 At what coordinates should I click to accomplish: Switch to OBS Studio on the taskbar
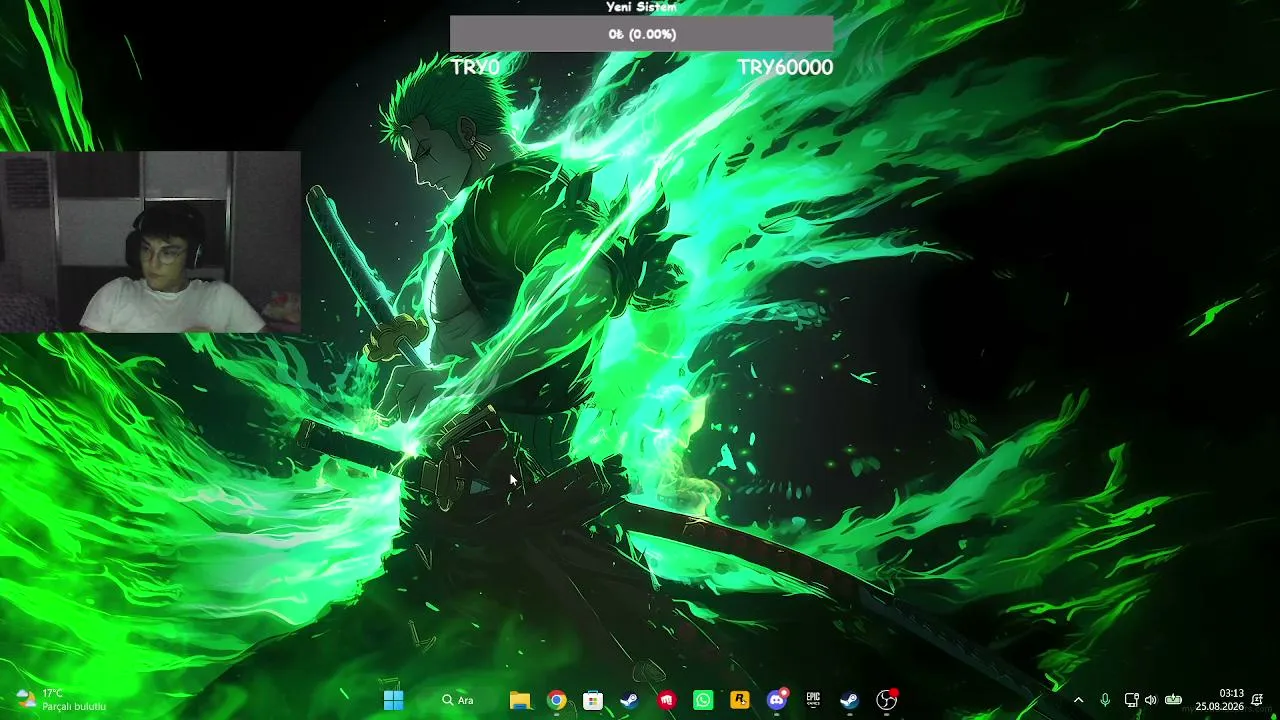coord(886,700)
